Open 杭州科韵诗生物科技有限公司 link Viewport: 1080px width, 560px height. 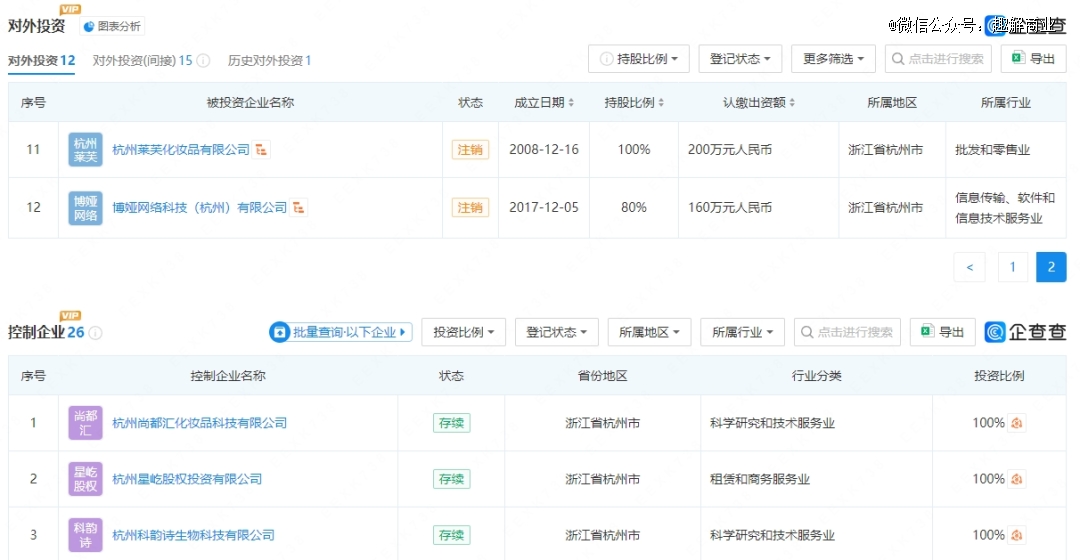[x=193, y=535]
